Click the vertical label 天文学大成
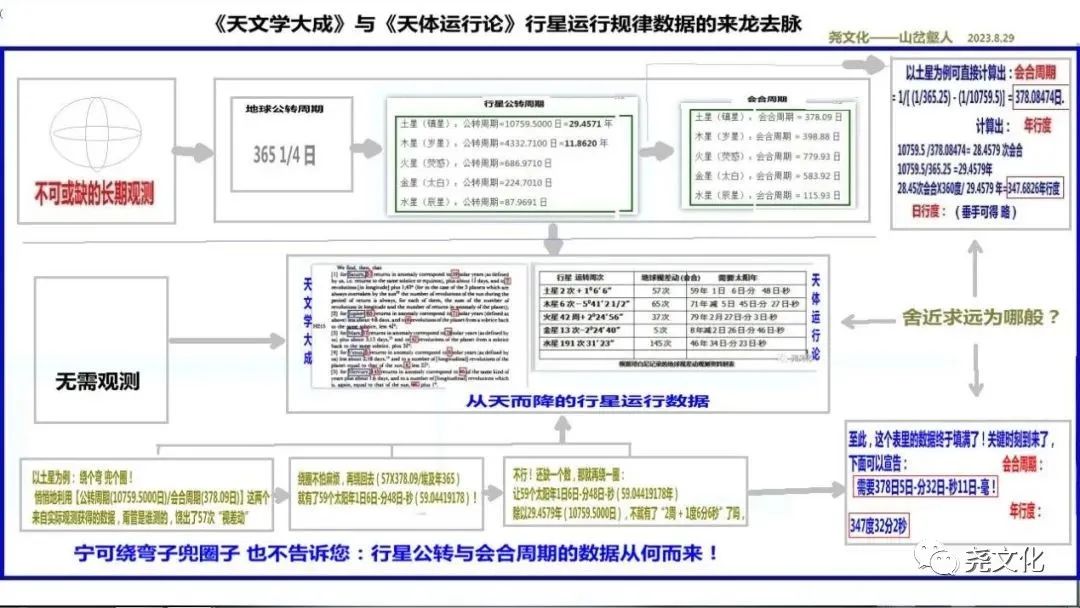1080x608 pixels. [x=307, y=321]
